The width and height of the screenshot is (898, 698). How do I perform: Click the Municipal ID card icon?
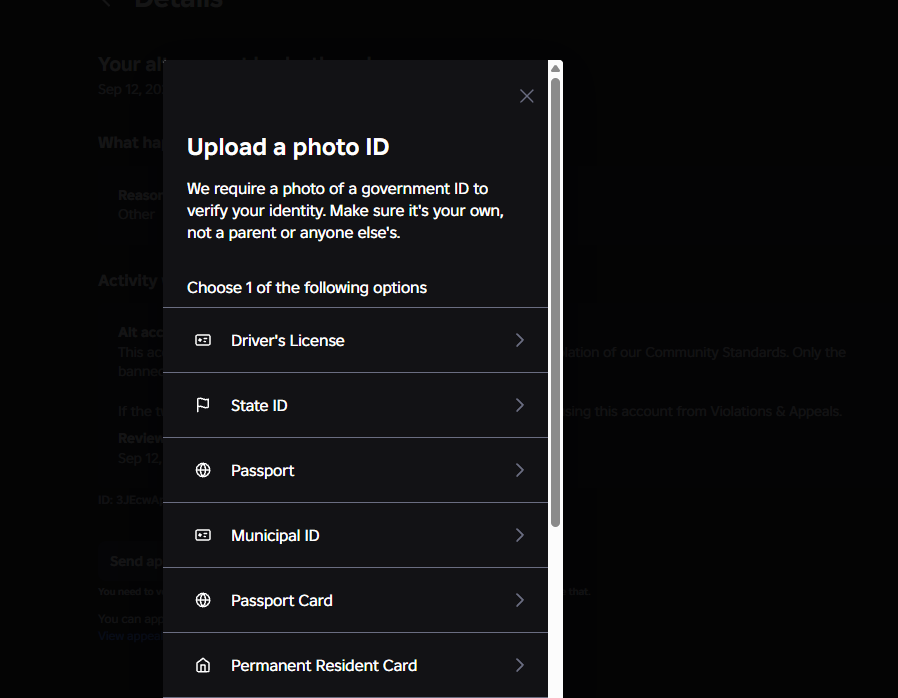coord(203,535)
